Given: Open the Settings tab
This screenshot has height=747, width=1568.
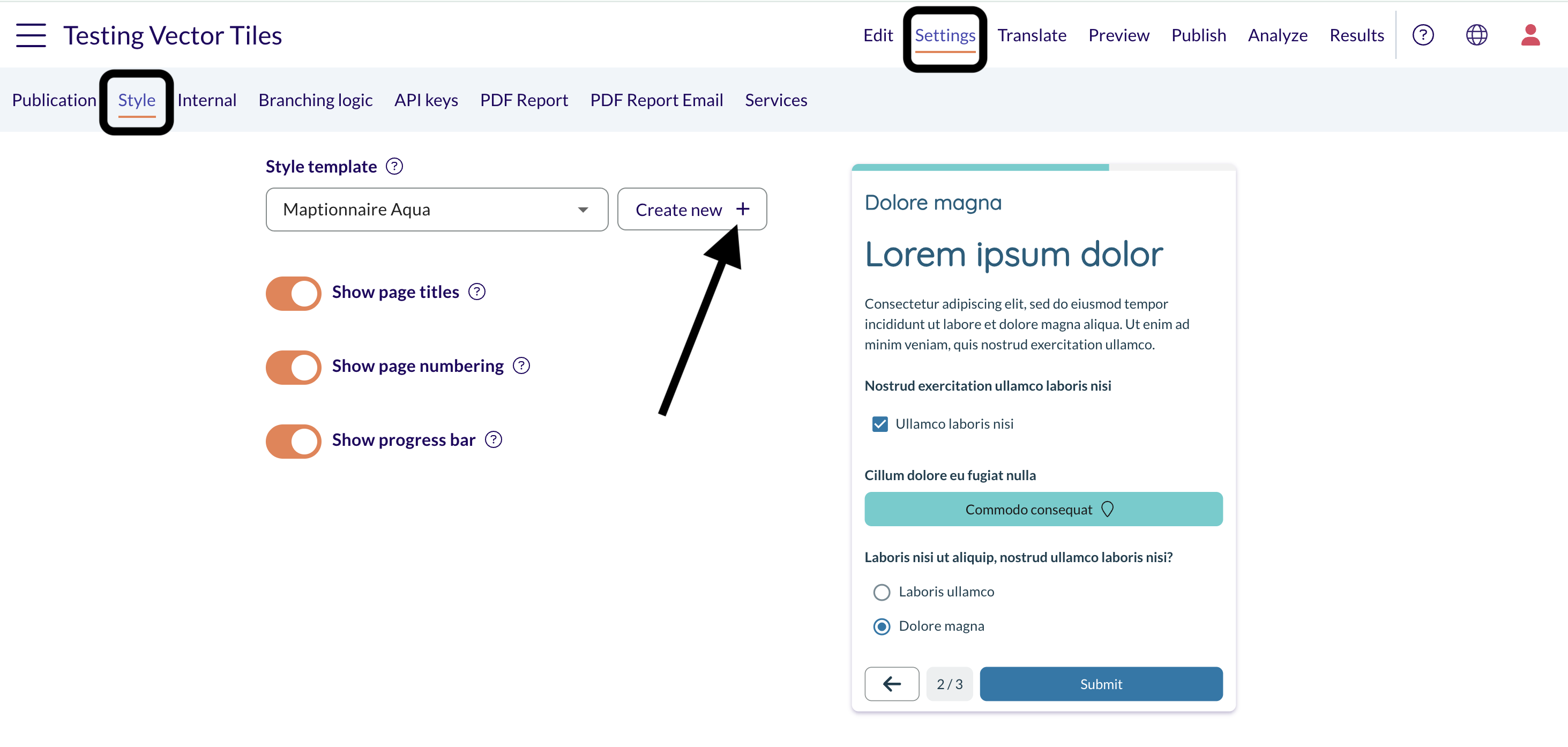Looking at the screenshot, I should (945, 35).
